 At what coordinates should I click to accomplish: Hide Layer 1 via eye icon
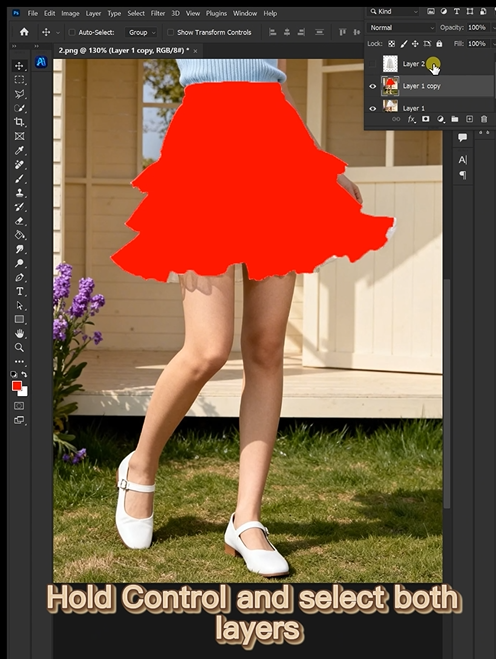(x=372, y=108)
